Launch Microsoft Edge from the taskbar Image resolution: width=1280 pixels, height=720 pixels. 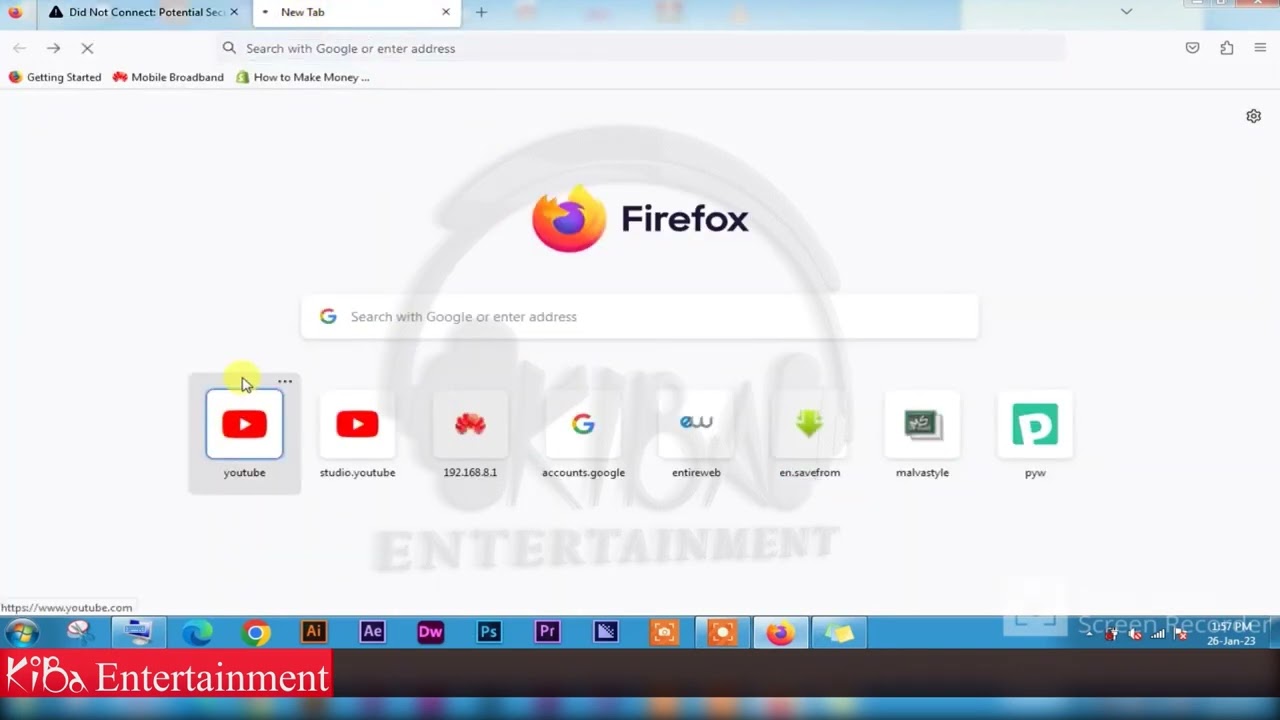click(197, 632)
